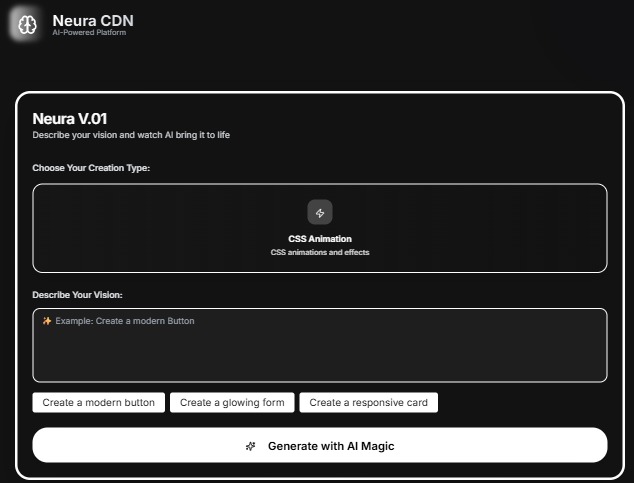Choose the 'Create a glowing form' suggestion
The image size is (634, 483).
click(232, 403)
